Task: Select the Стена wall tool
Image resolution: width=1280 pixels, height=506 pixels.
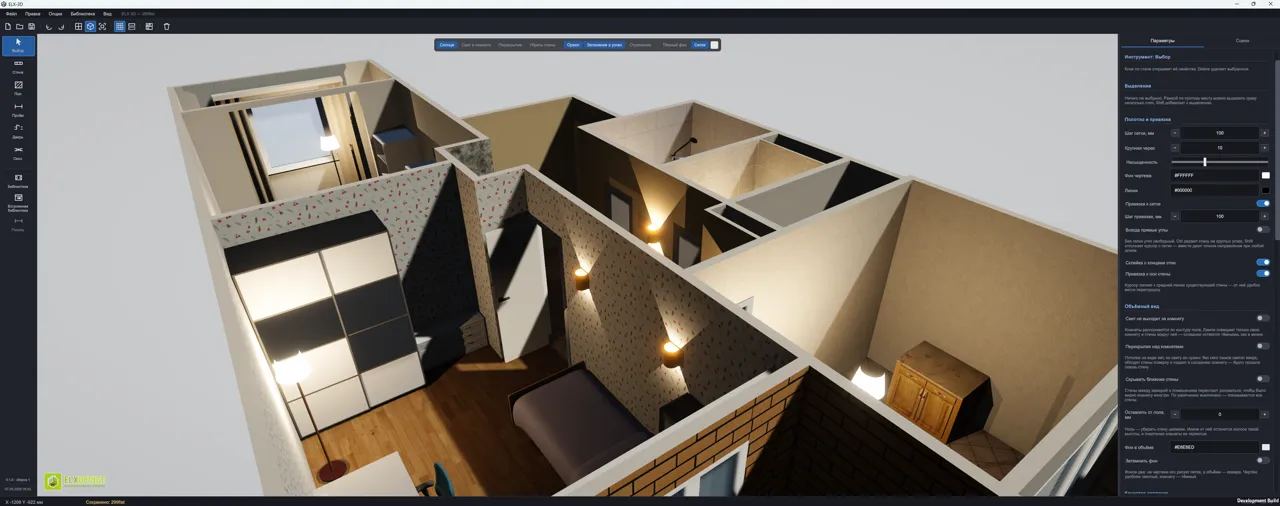Action: pos(18,67)
